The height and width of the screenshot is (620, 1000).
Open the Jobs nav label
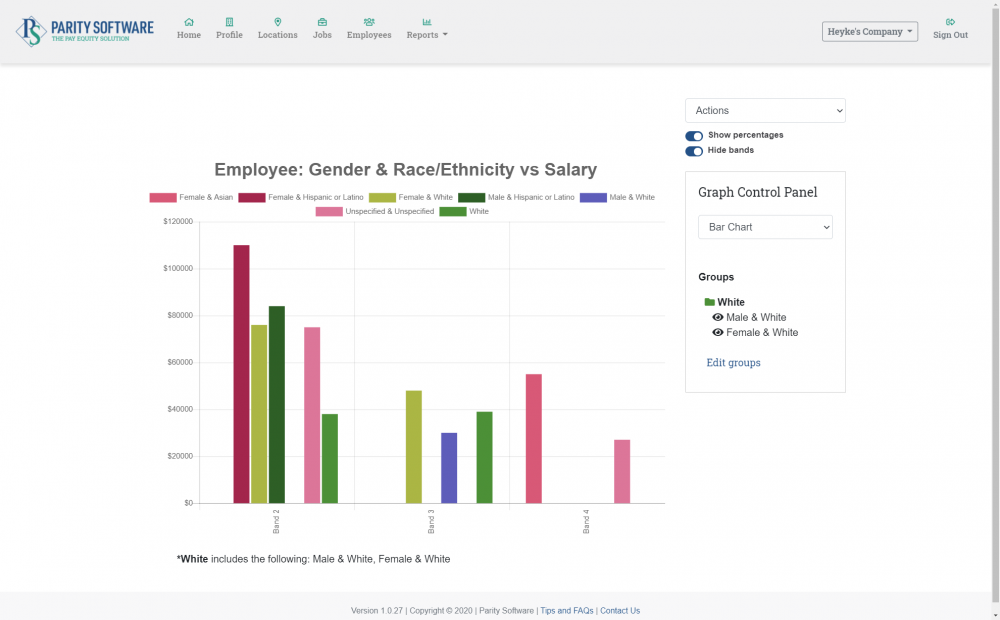(322, 35)
